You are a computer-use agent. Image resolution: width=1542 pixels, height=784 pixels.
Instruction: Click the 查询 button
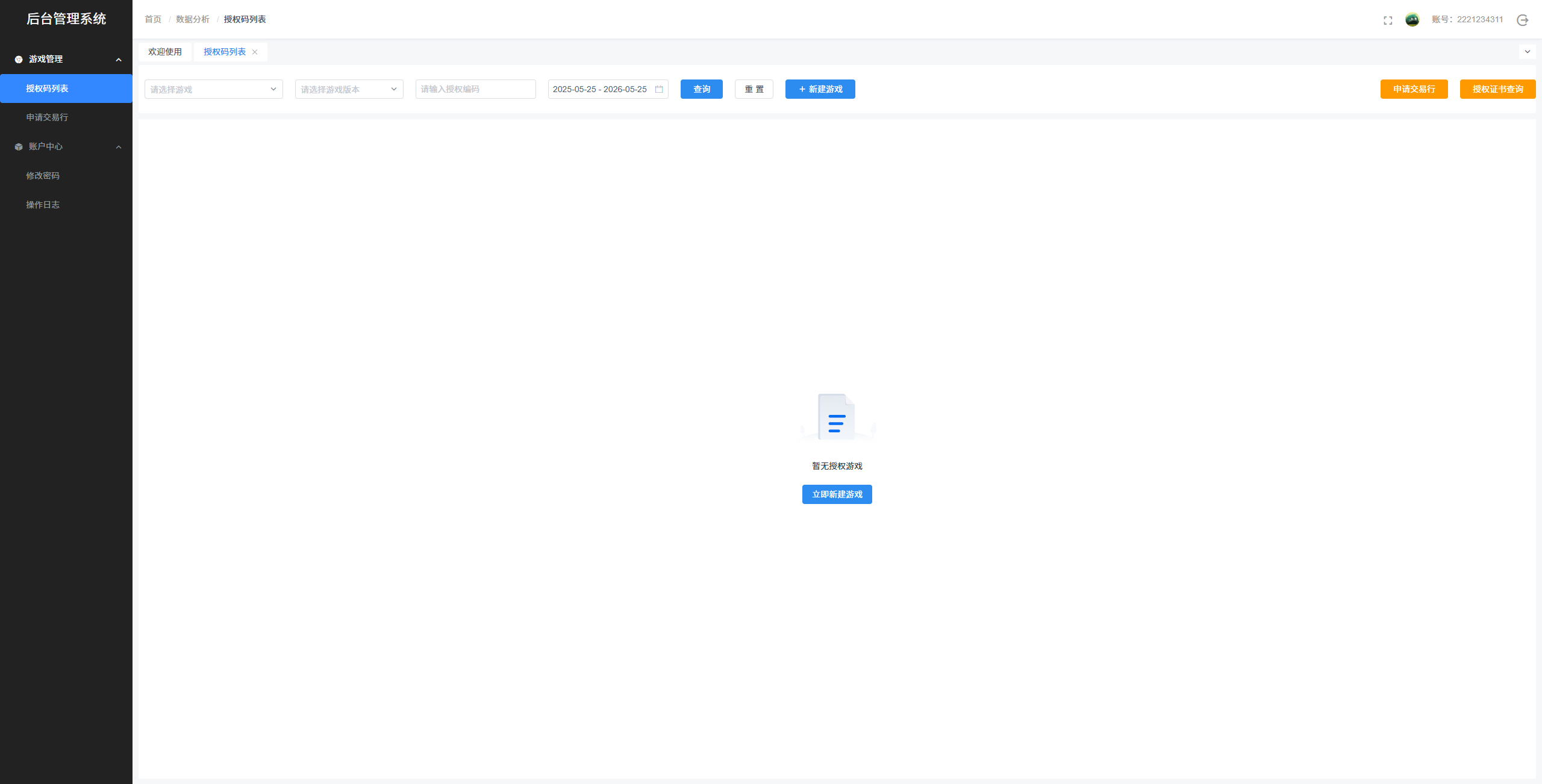[702, 89]
